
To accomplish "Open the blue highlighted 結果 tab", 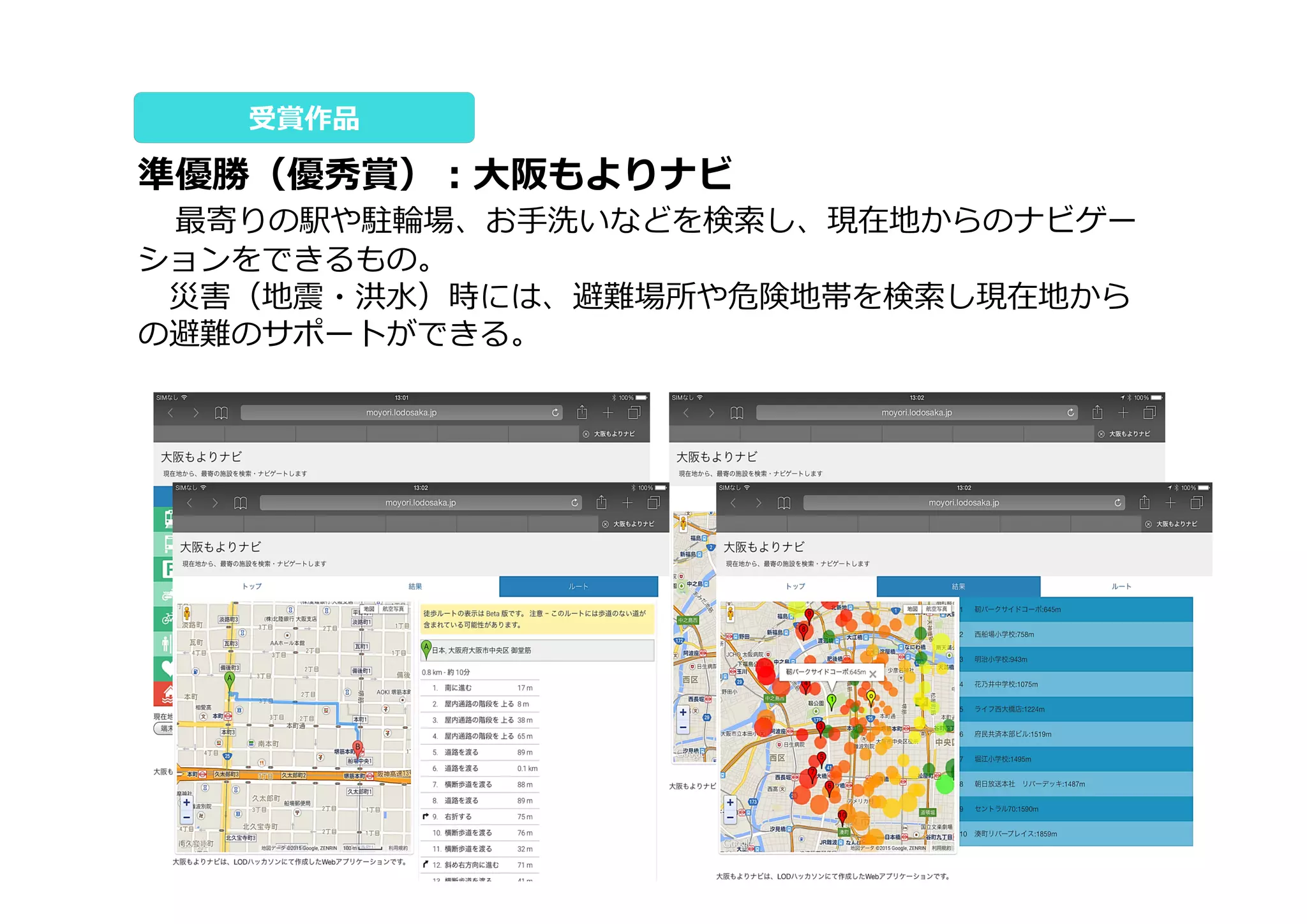I will tap(958, 586).
